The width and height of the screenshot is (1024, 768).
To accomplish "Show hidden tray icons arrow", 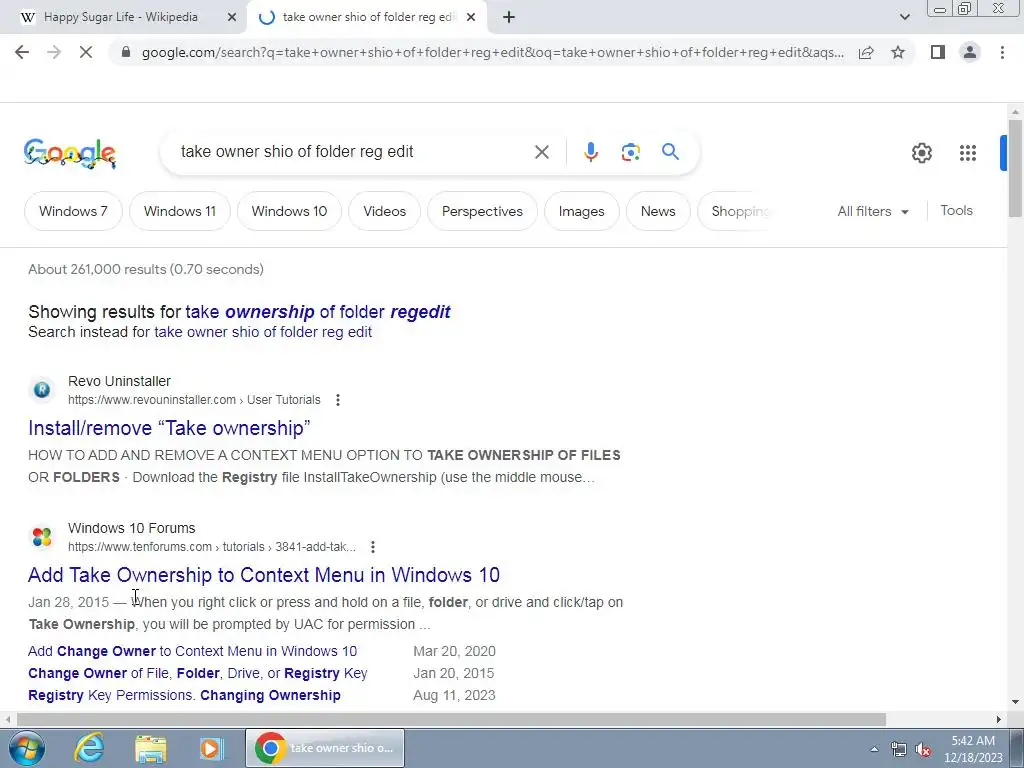I will (x=874, y=749).
